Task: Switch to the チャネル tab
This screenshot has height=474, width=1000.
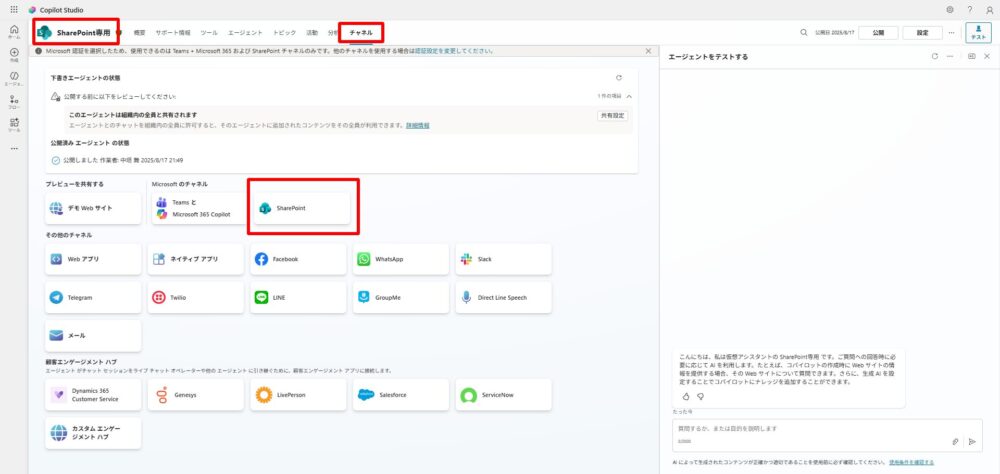Action: click(361, 33)
